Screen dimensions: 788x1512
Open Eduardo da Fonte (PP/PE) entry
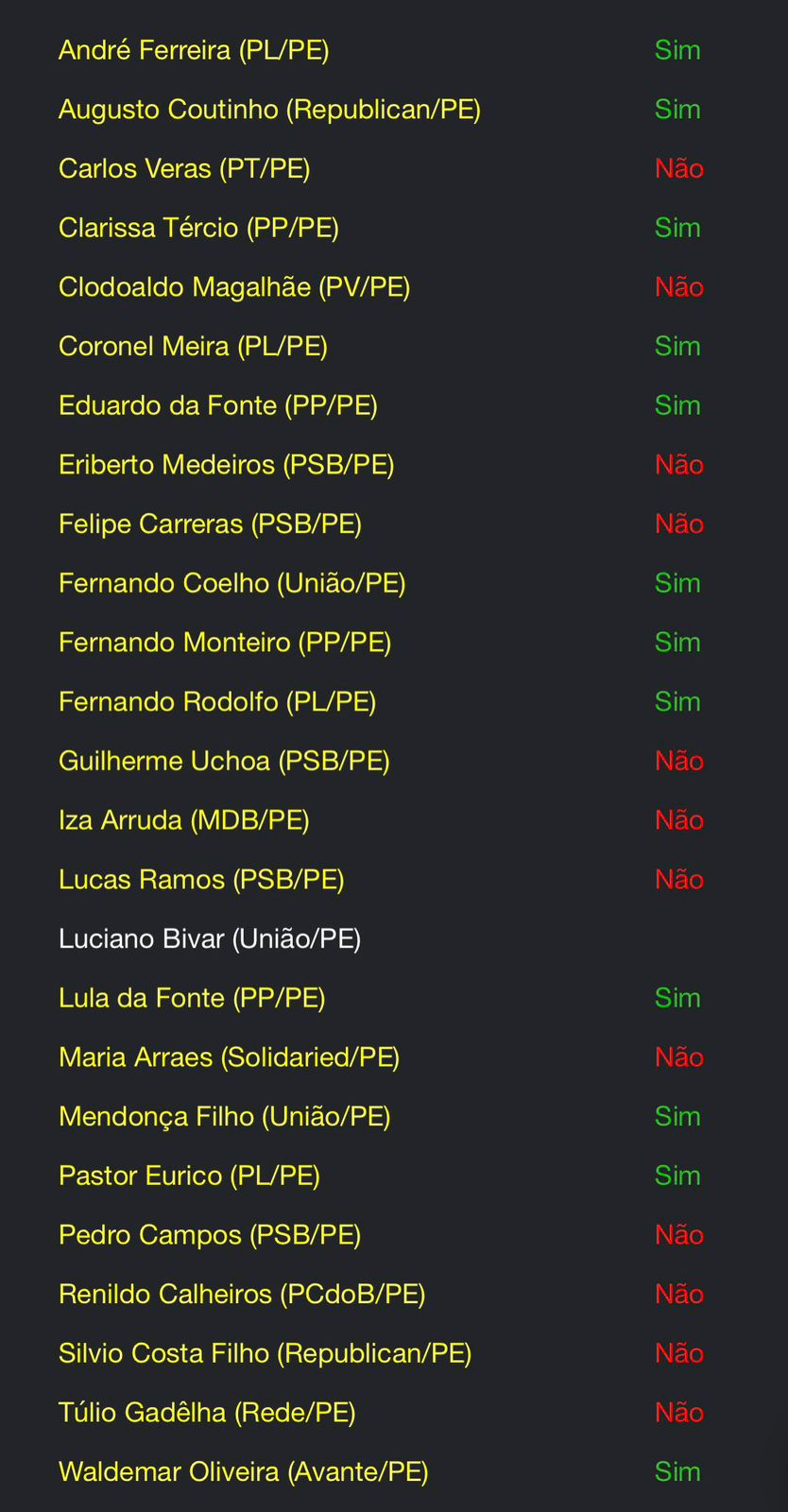coord(218,405)
